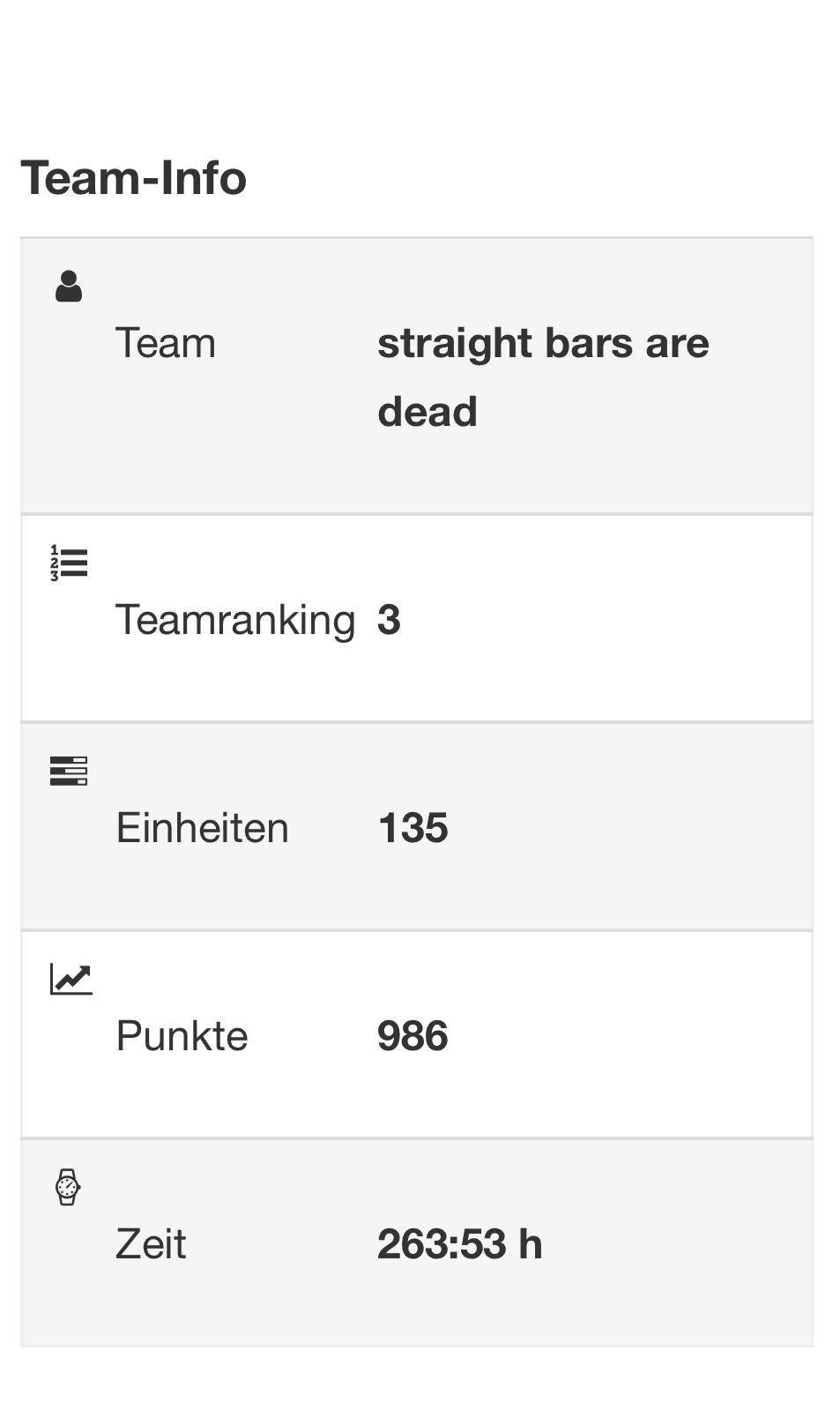Click the person icon beside Team
Screen dimensions: 840x1410
click(x=69, y=287)
